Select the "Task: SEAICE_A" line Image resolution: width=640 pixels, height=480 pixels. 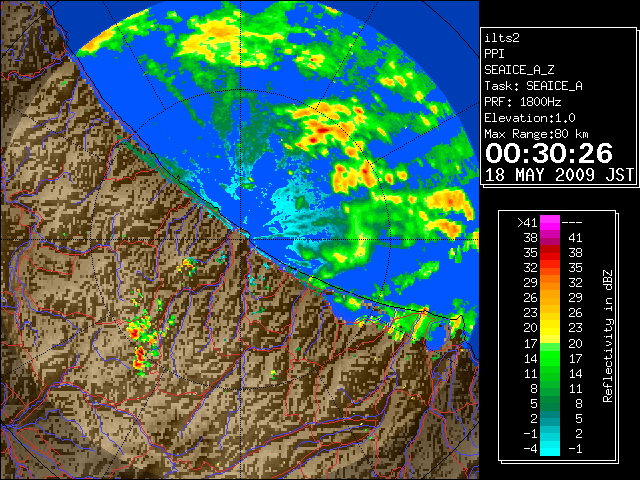pyautogui.click(x=533, y=86)
